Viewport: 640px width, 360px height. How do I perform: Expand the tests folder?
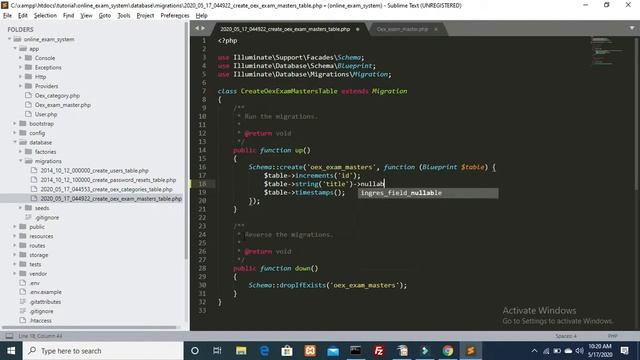(x=15, y=264)
